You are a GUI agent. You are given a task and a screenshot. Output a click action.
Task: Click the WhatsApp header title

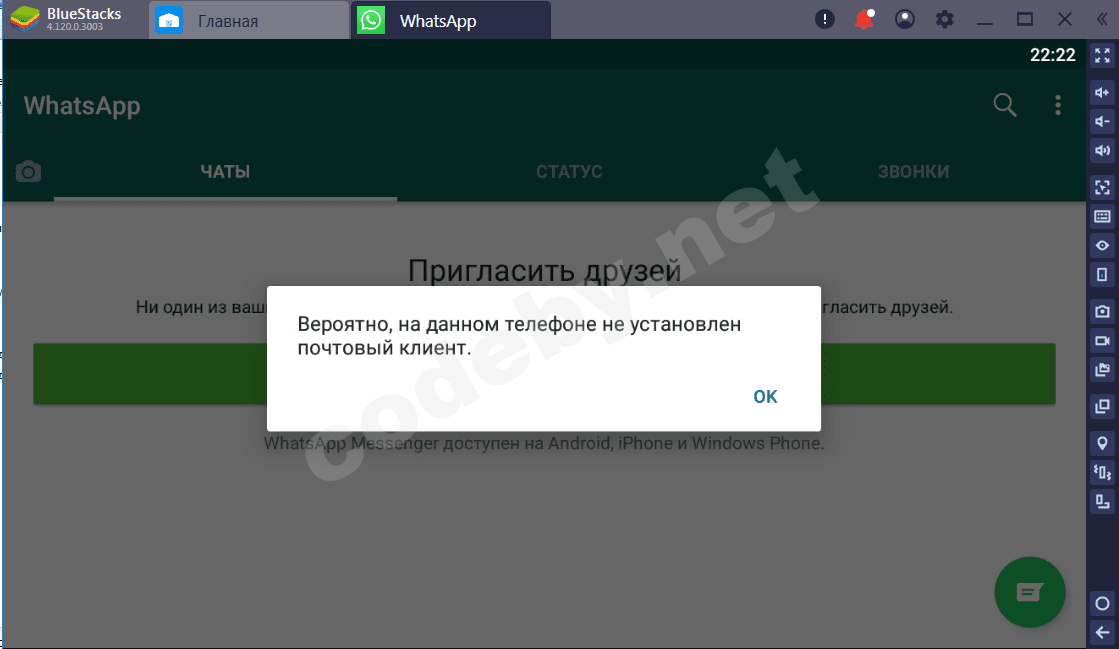click(82, 106)
